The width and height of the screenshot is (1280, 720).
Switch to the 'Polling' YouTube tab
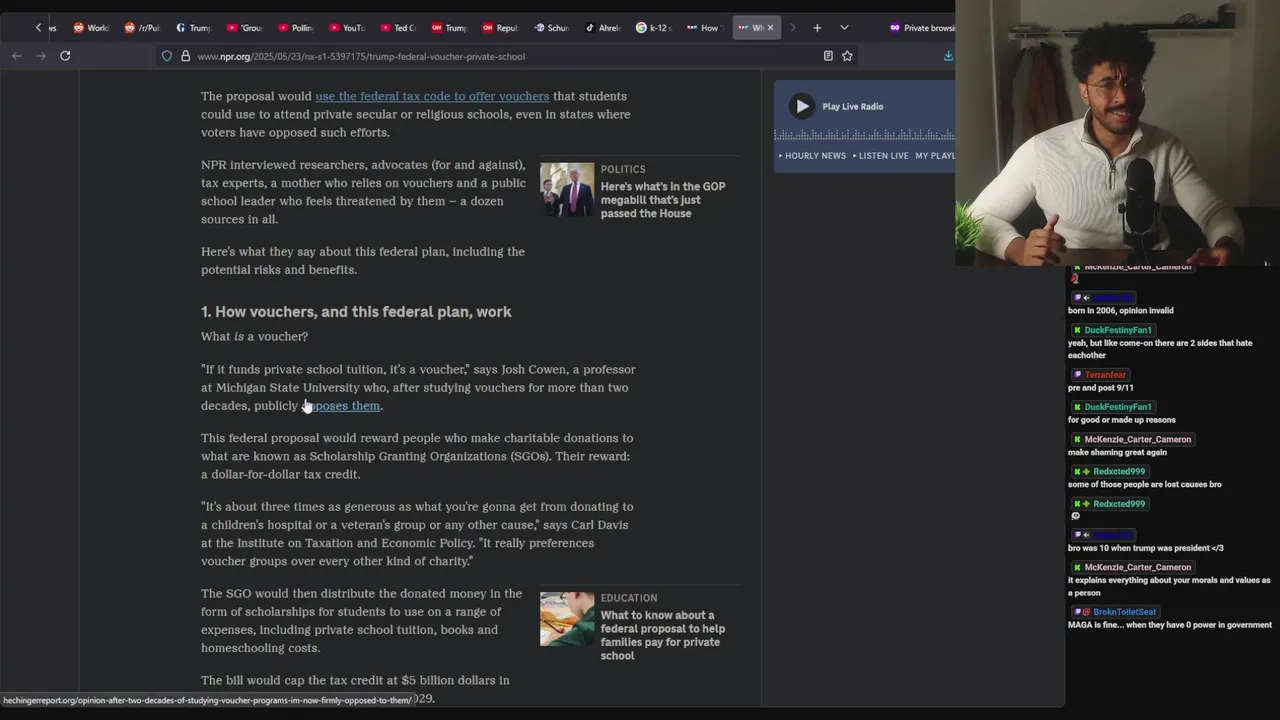tap(295, 28)
